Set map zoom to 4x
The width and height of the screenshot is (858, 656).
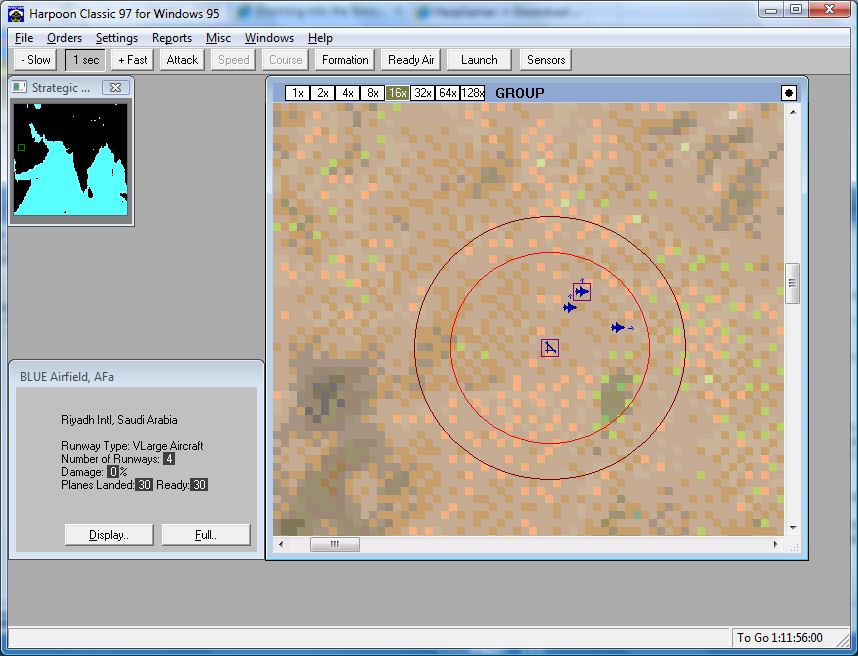[x=348, y=93]
